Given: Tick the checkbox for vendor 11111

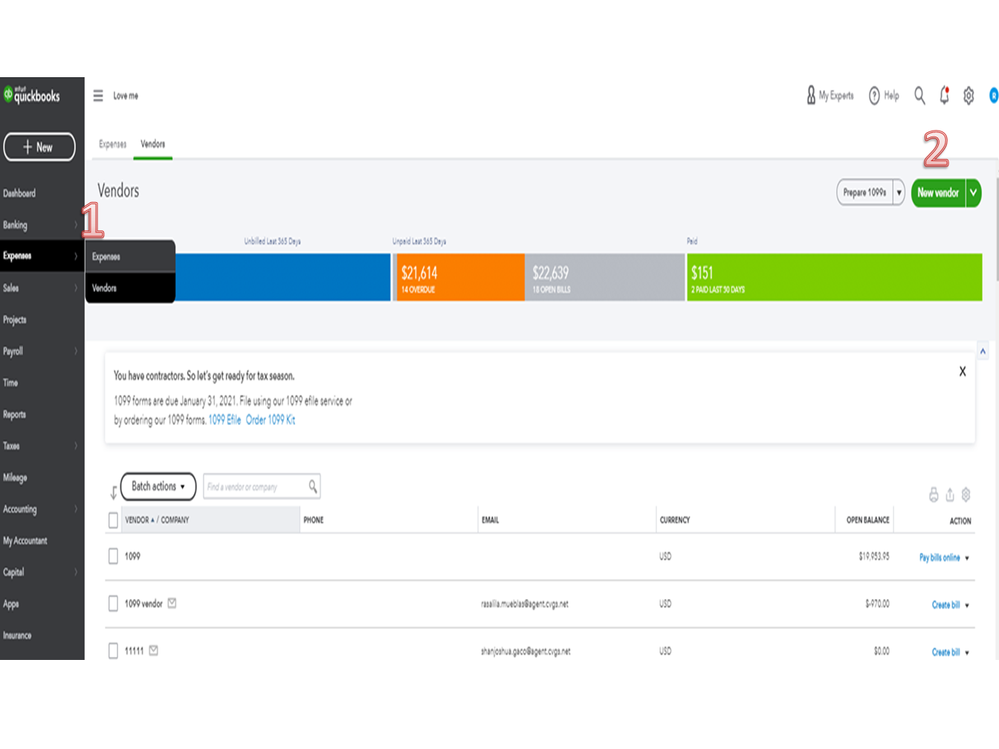Looking at the screenshot, I should coord(113,651).
